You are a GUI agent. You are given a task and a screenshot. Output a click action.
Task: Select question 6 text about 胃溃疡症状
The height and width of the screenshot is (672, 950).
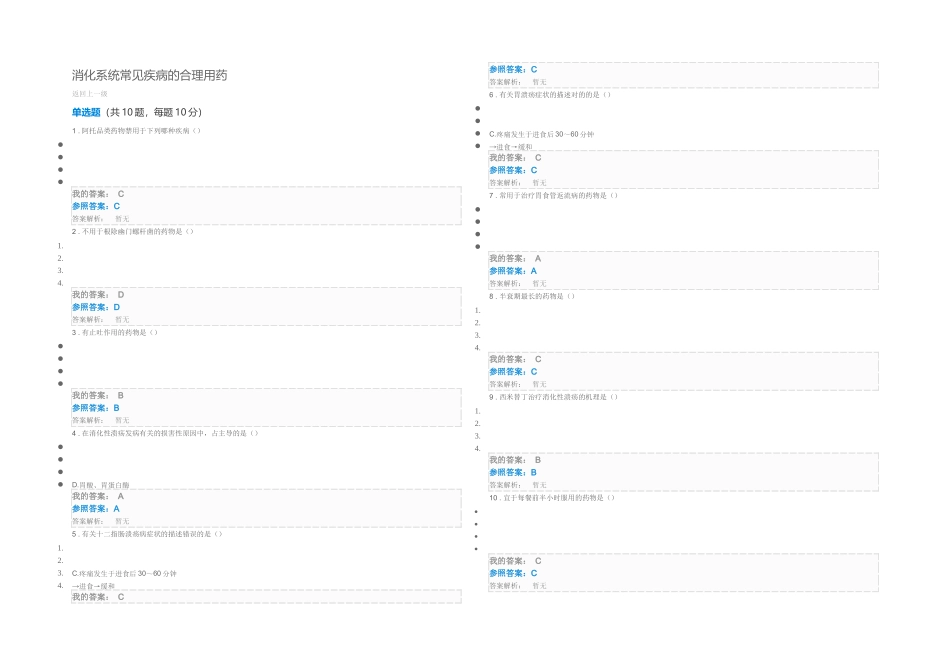(550, 95)
